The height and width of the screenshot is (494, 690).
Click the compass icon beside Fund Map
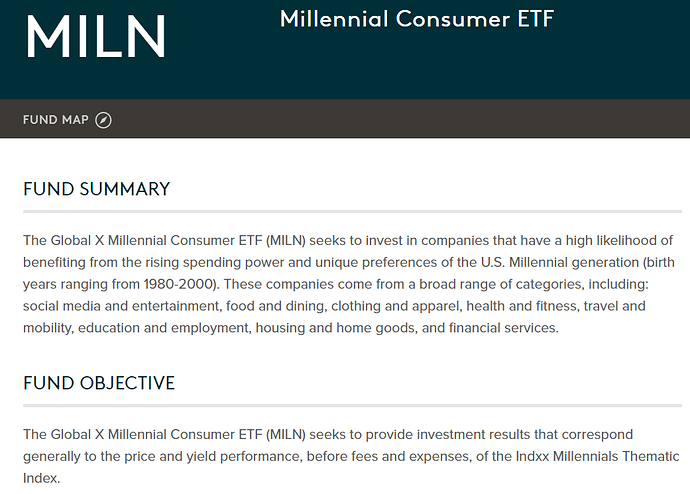click(103, 121)
